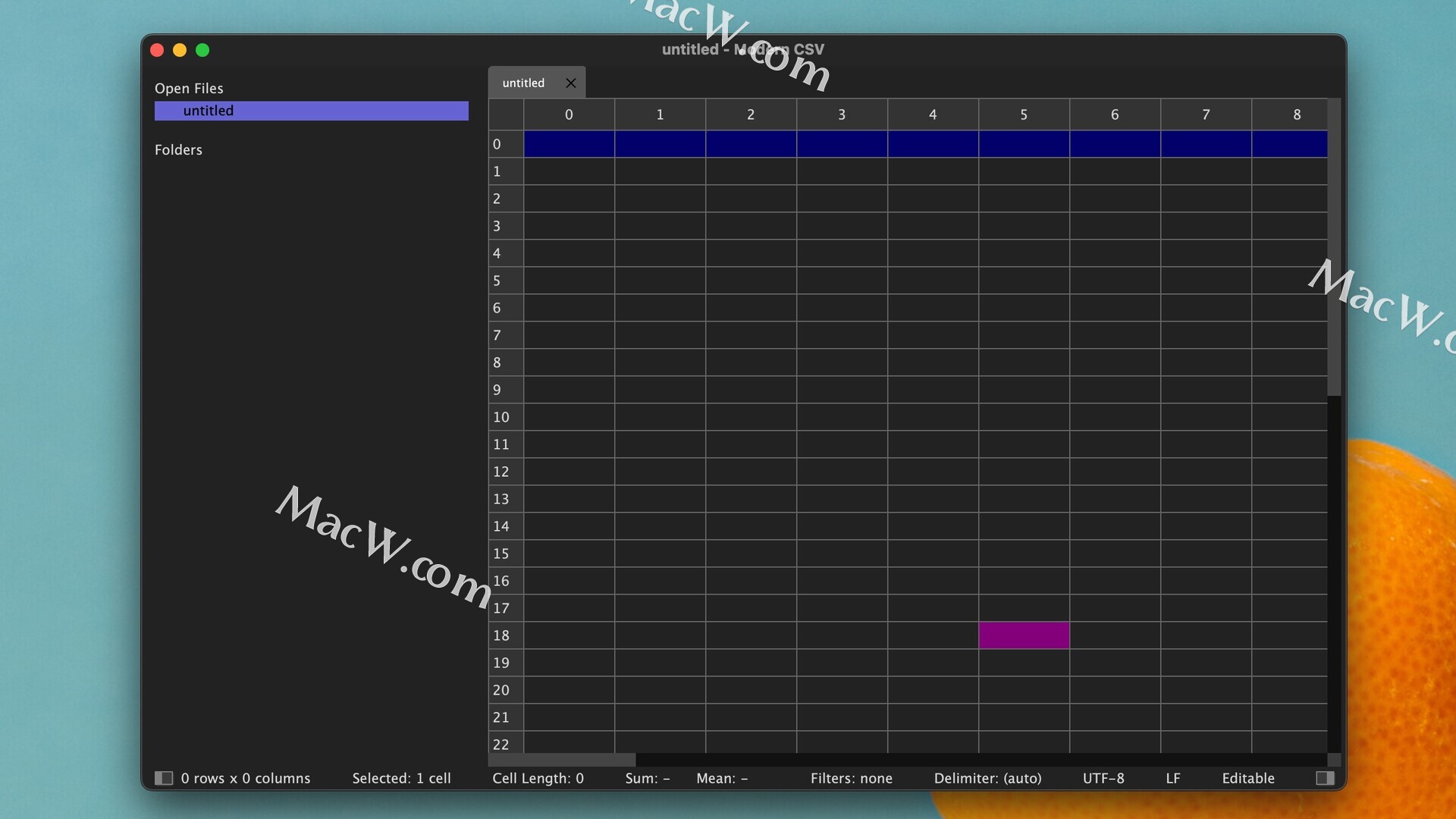The height and width of the screenshot is (819, 1456).
Task: Click the blue cell in row 0, column 4
Action: [x=933, y=144]
